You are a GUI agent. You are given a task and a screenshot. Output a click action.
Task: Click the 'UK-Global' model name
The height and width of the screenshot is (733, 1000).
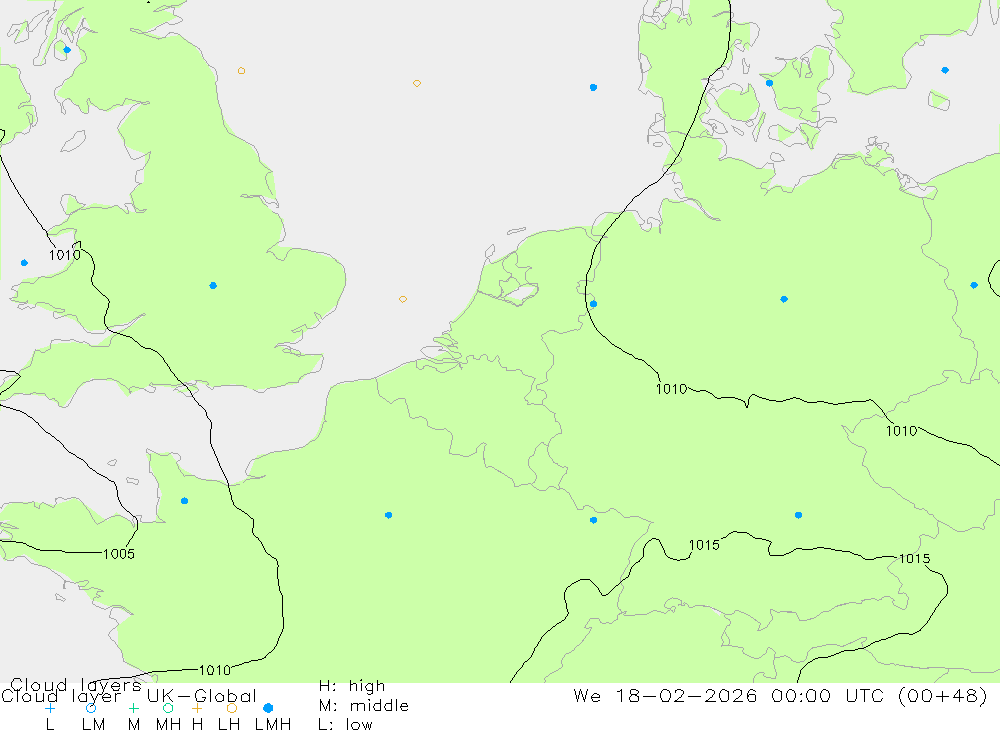click(202, 696)
